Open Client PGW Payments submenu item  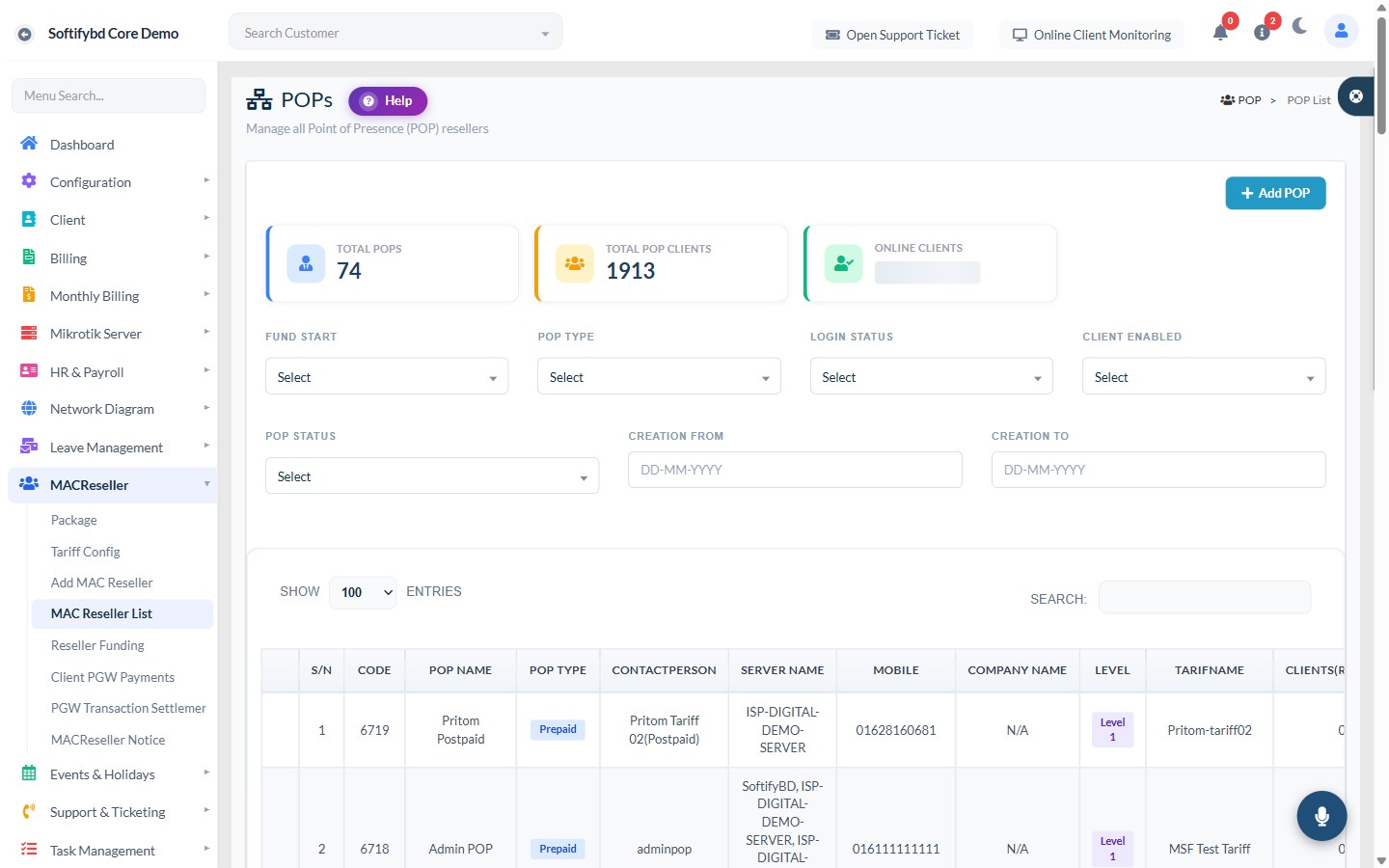coord(113,677)
